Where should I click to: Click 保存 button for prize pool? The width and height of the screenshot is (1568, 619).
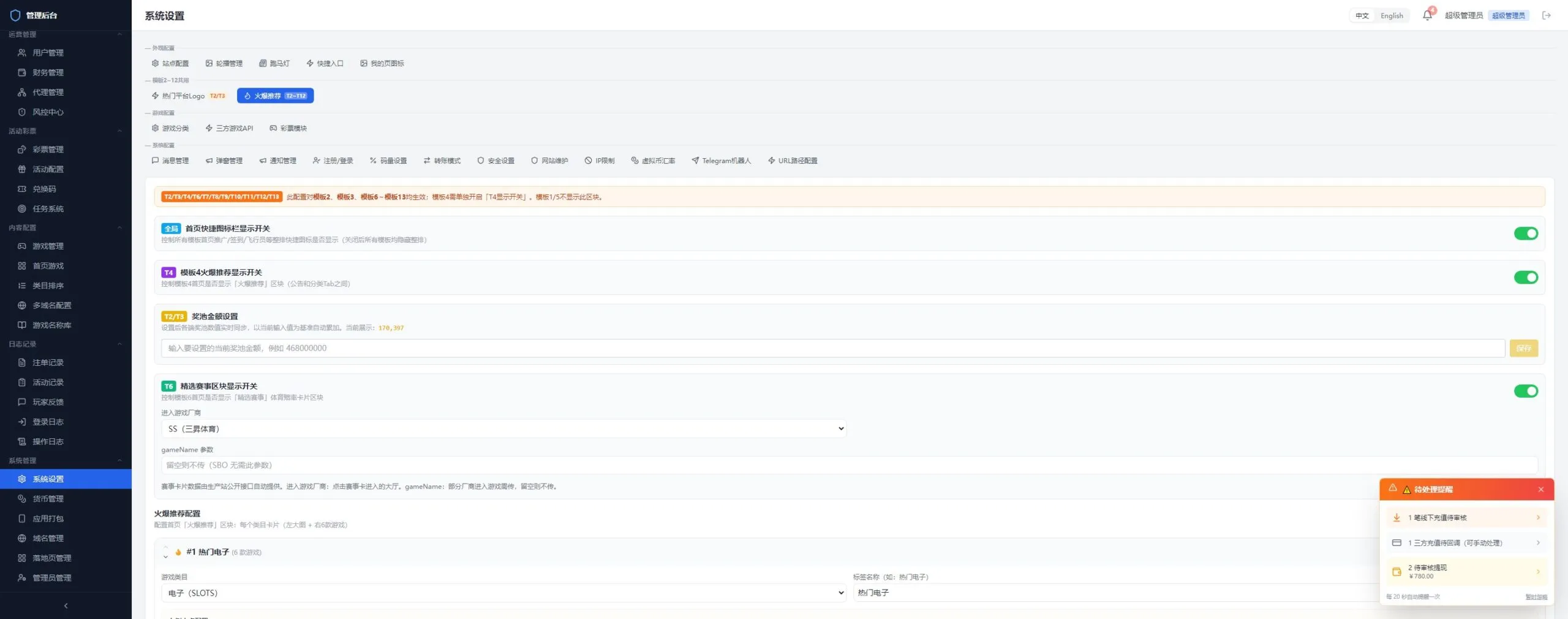1523,348
